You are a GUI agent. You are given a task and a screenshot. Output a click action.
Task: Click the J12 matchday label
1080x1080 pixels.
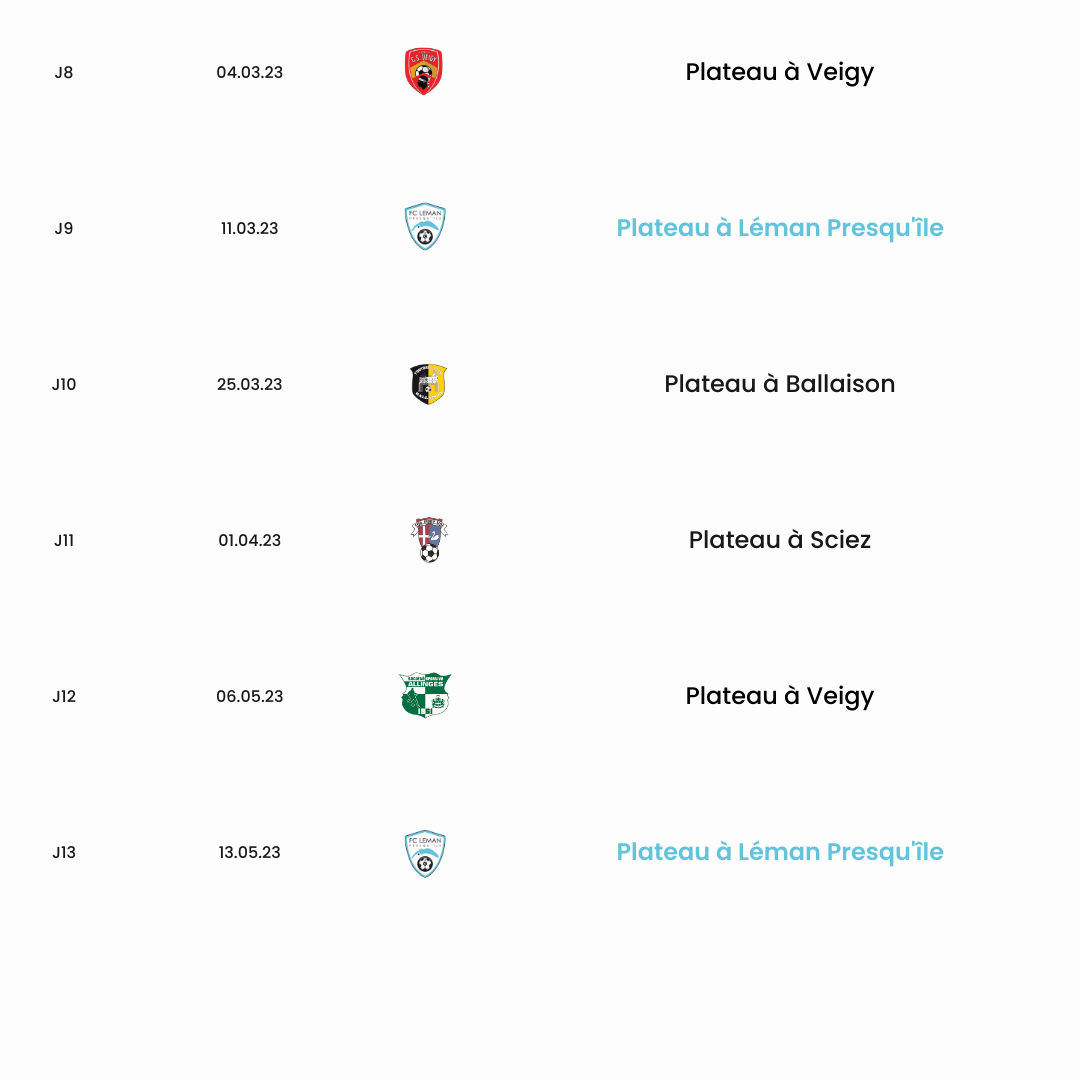[64, 696]
